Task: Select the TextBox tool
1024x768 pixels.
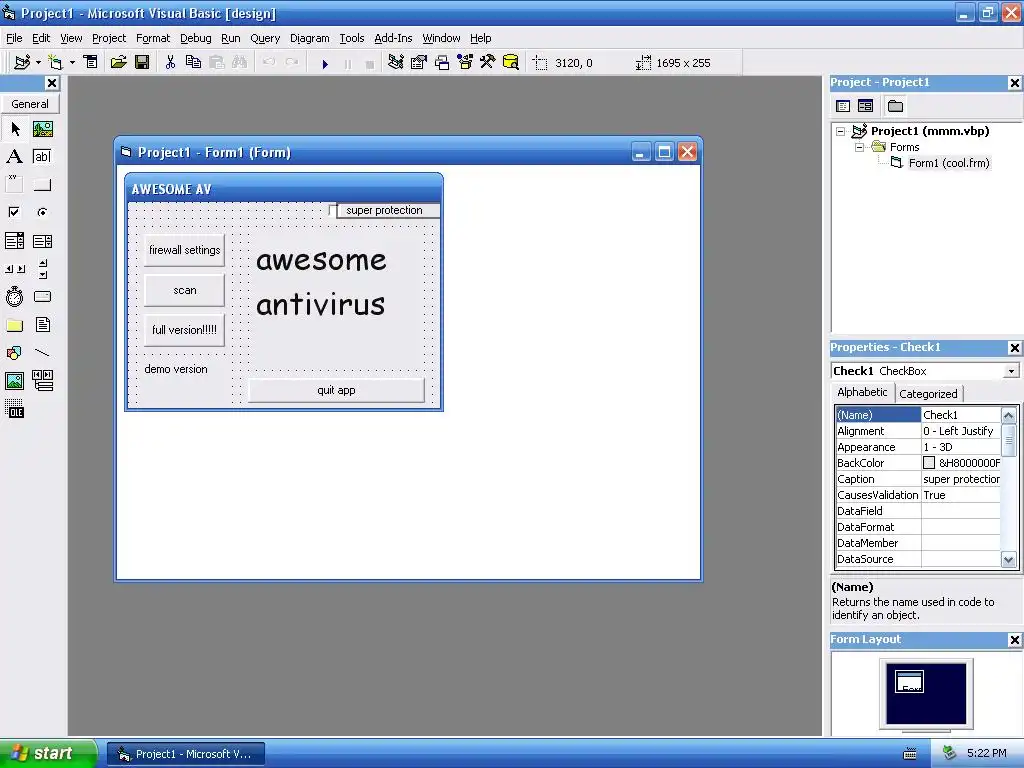Action: [42, 157]
